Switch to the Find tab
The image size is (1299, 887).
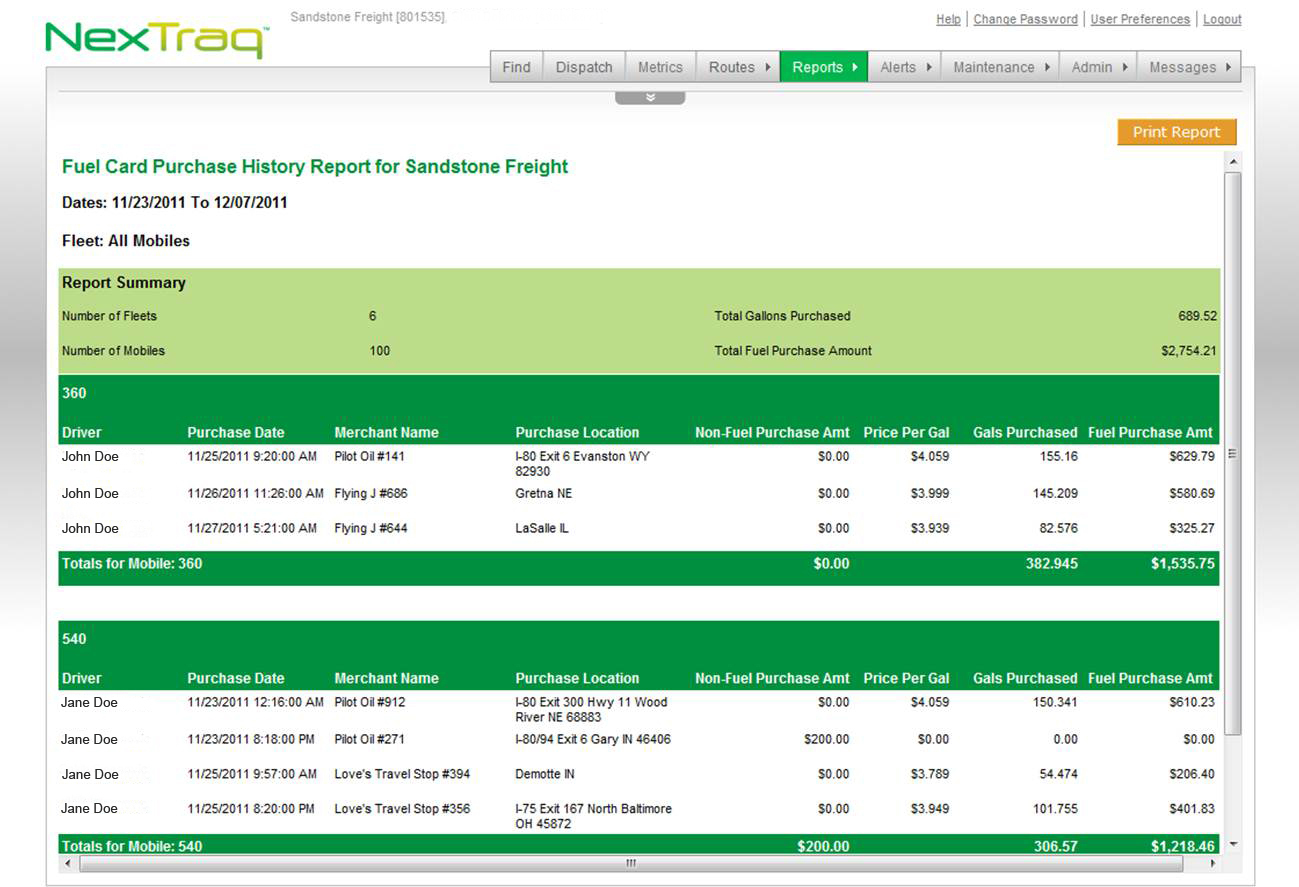(x=516, y=67)
